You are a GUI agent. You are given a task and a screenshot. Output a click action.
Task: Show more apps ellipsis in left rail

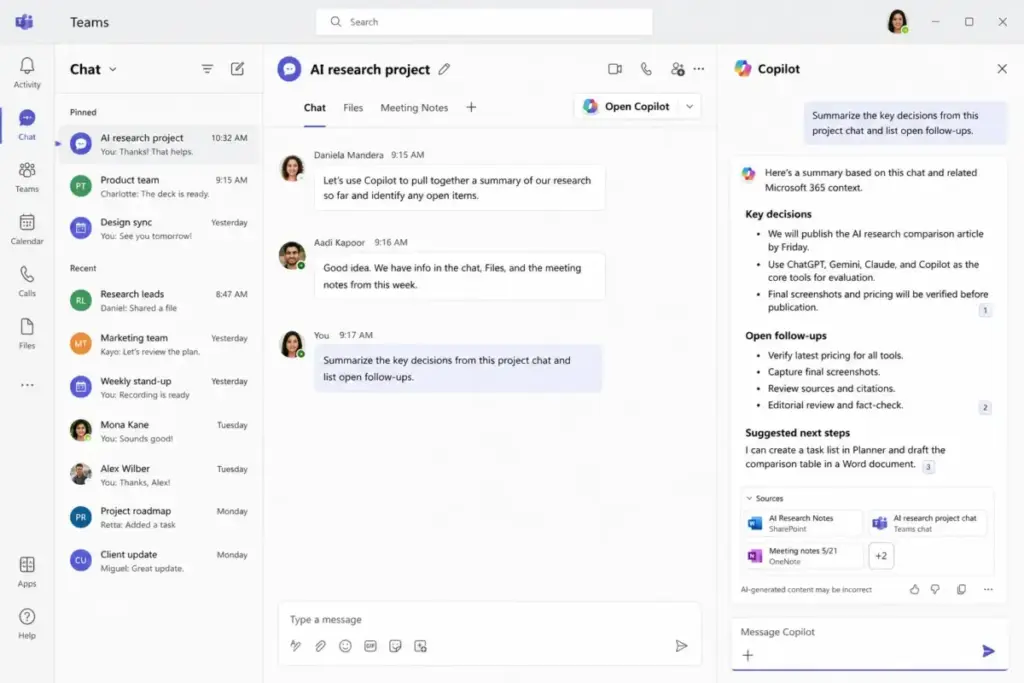[x=27, y=385]
